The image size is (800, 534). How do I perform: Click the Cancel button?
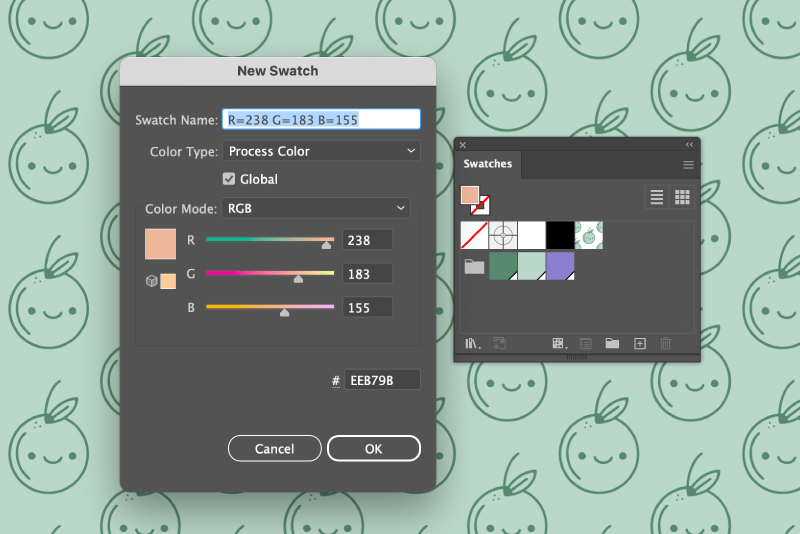(274, 448)
